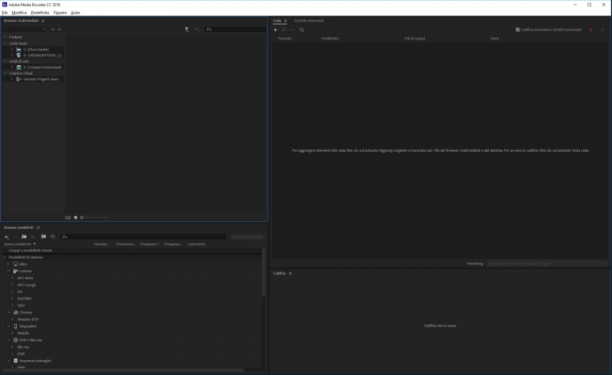Click the view-files-by-type eye icon

pyautogui.click(x=197, y=29)
